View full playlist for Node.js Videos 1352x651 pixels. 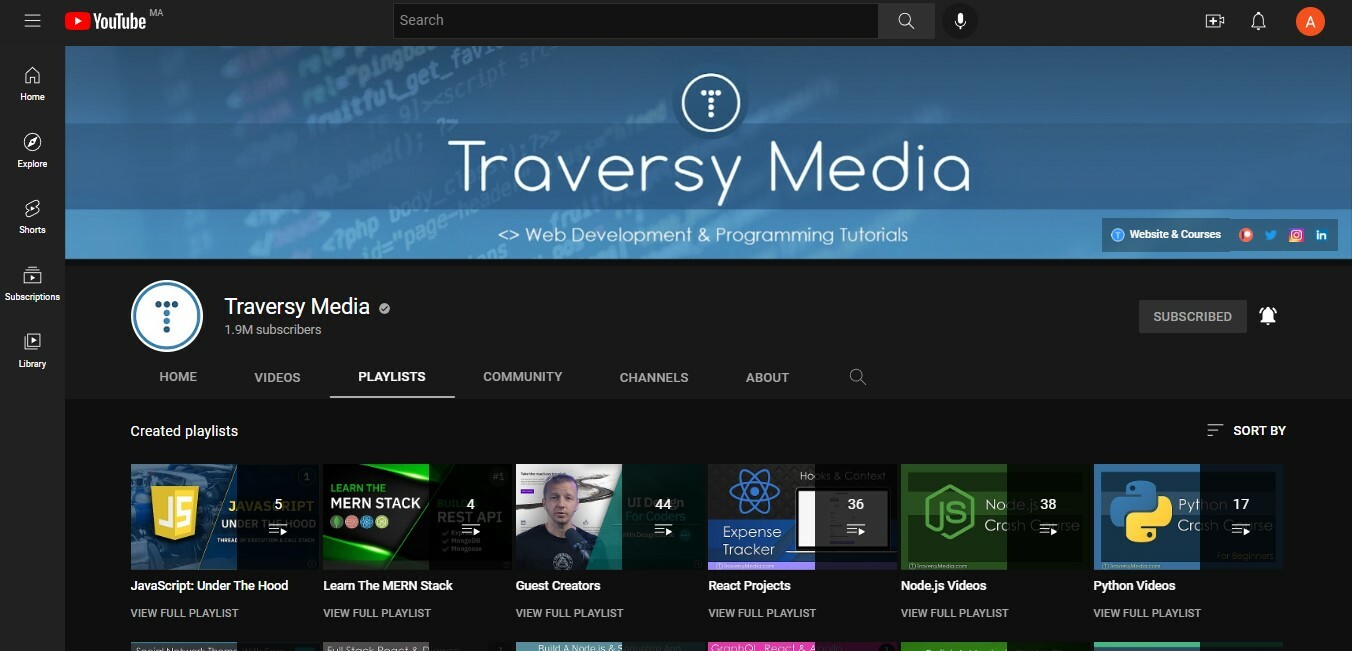[x=954, y=612]
